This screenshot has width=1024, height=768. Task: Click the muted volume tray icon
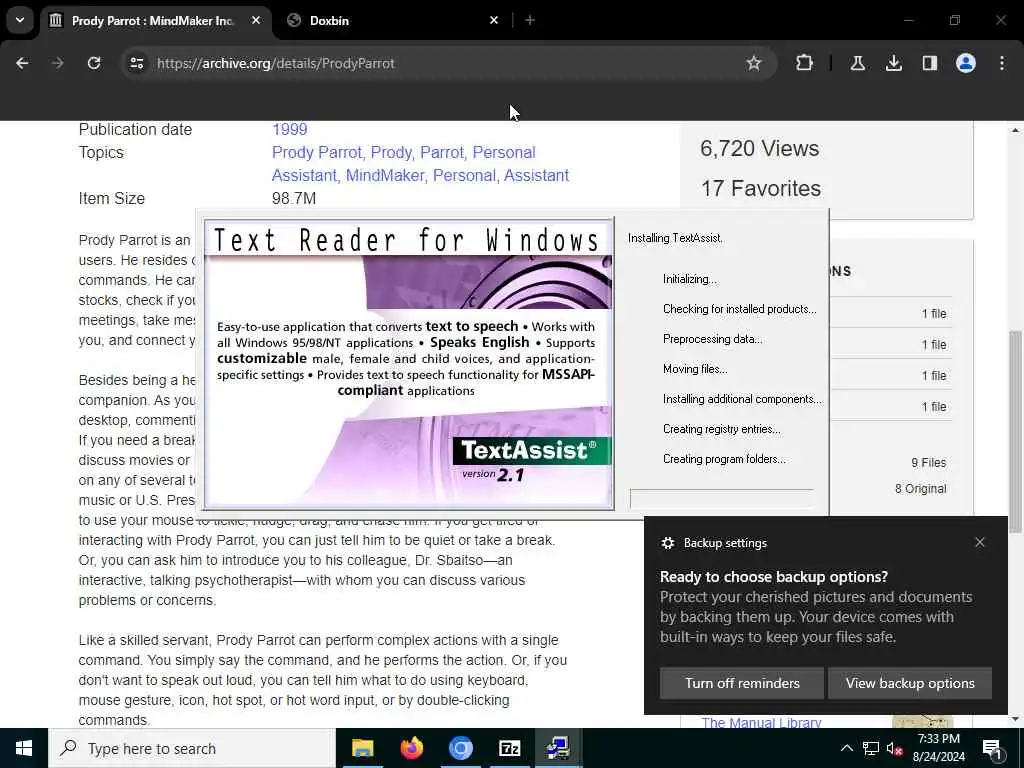895,748
